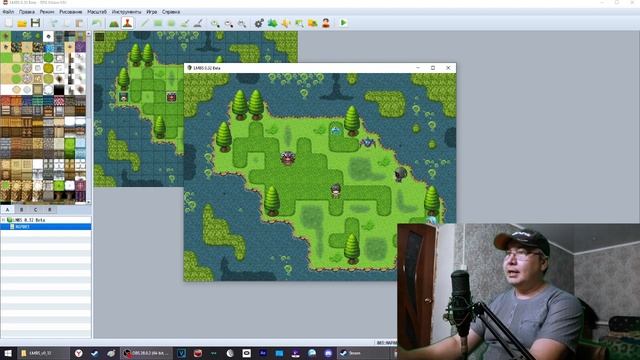Switch to tileset tab B
Screen dimensions: 640x360
(22, 209)
